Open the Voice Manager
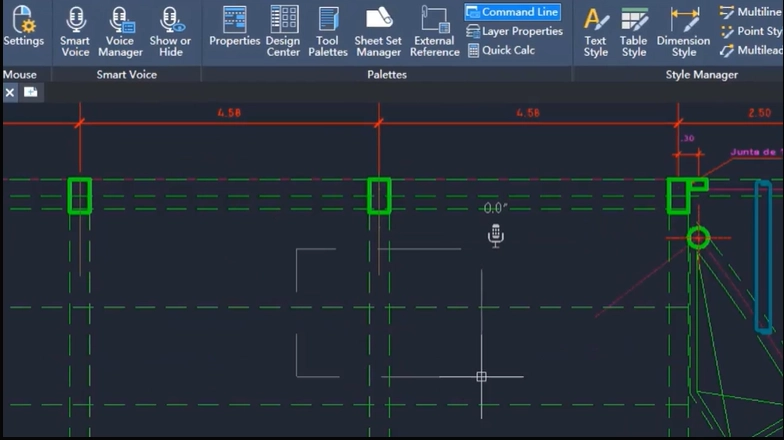The image size is (784, 440). pos(120,32)
